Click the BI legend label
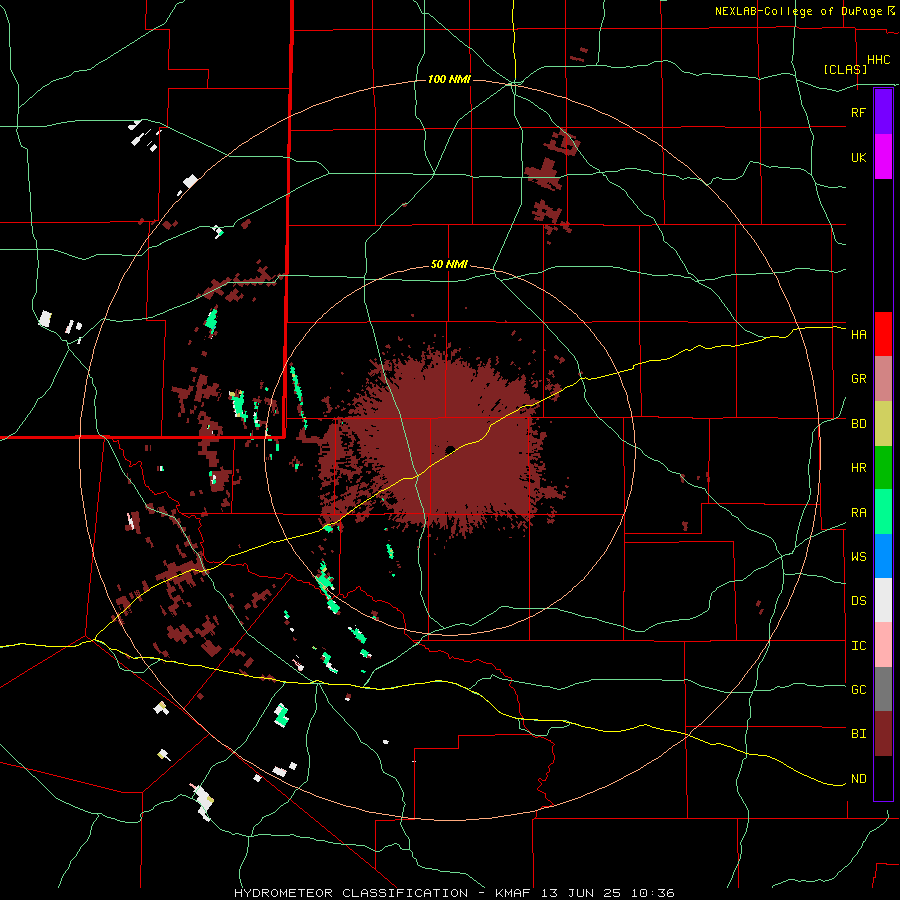The width and height of the screenshot is (900, 900). 859,734
